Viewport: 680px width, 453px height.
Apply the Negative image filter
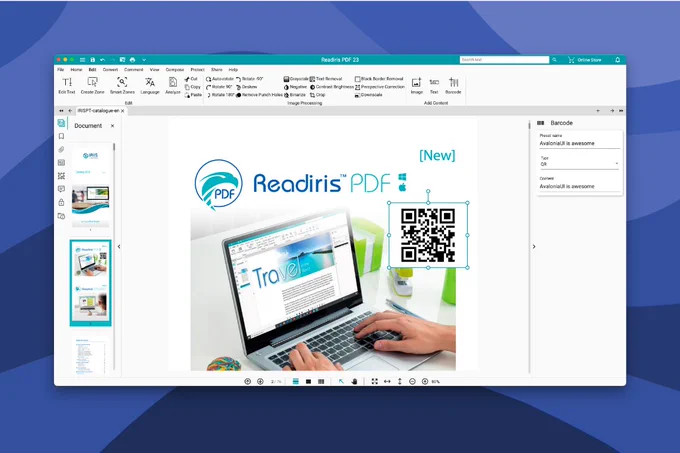(295, 87)
